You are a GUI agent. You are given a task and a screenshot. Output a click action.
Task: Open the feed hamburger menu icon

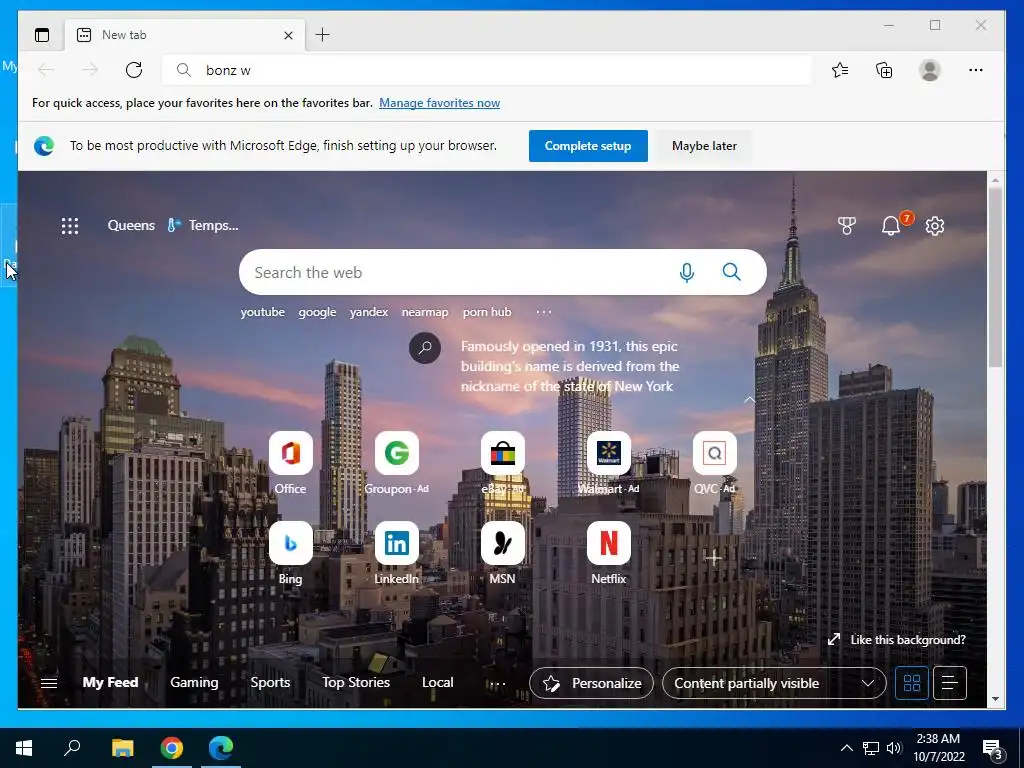[49, 683]
